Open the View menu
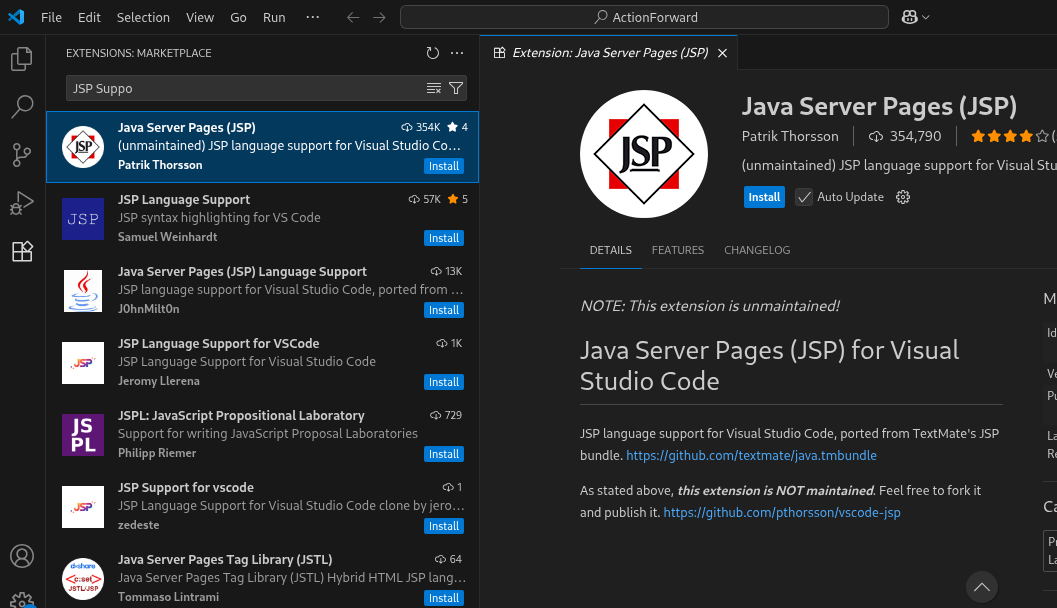Viewport: 1057px width, 608px height. [x=200, y=18]
